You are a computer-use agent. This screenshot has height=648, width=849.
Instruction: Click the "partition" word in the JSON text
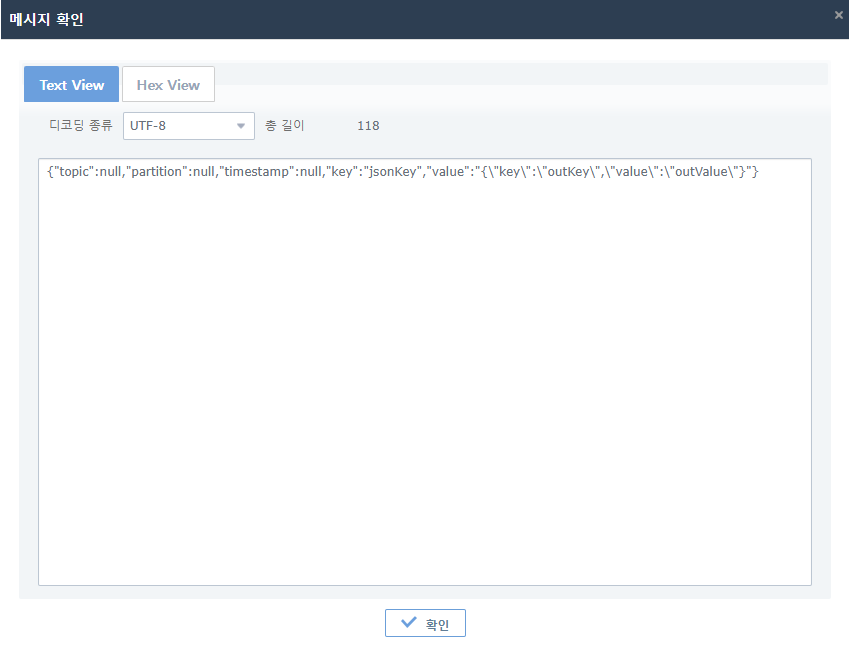pyautogui.click(x=158, y=172)
